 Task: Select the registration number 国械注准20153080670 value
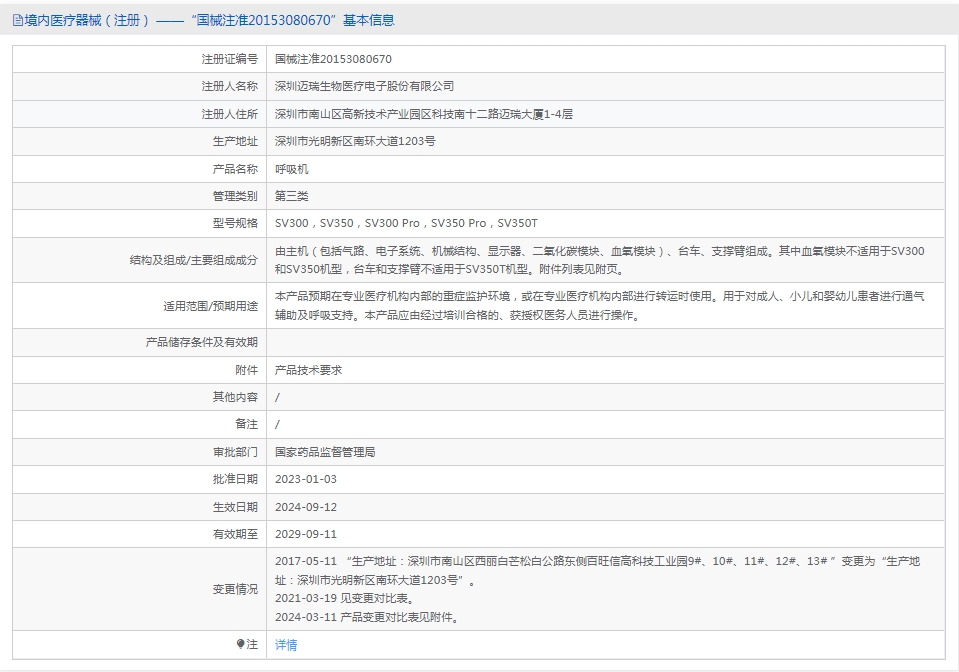pos(333,59)
